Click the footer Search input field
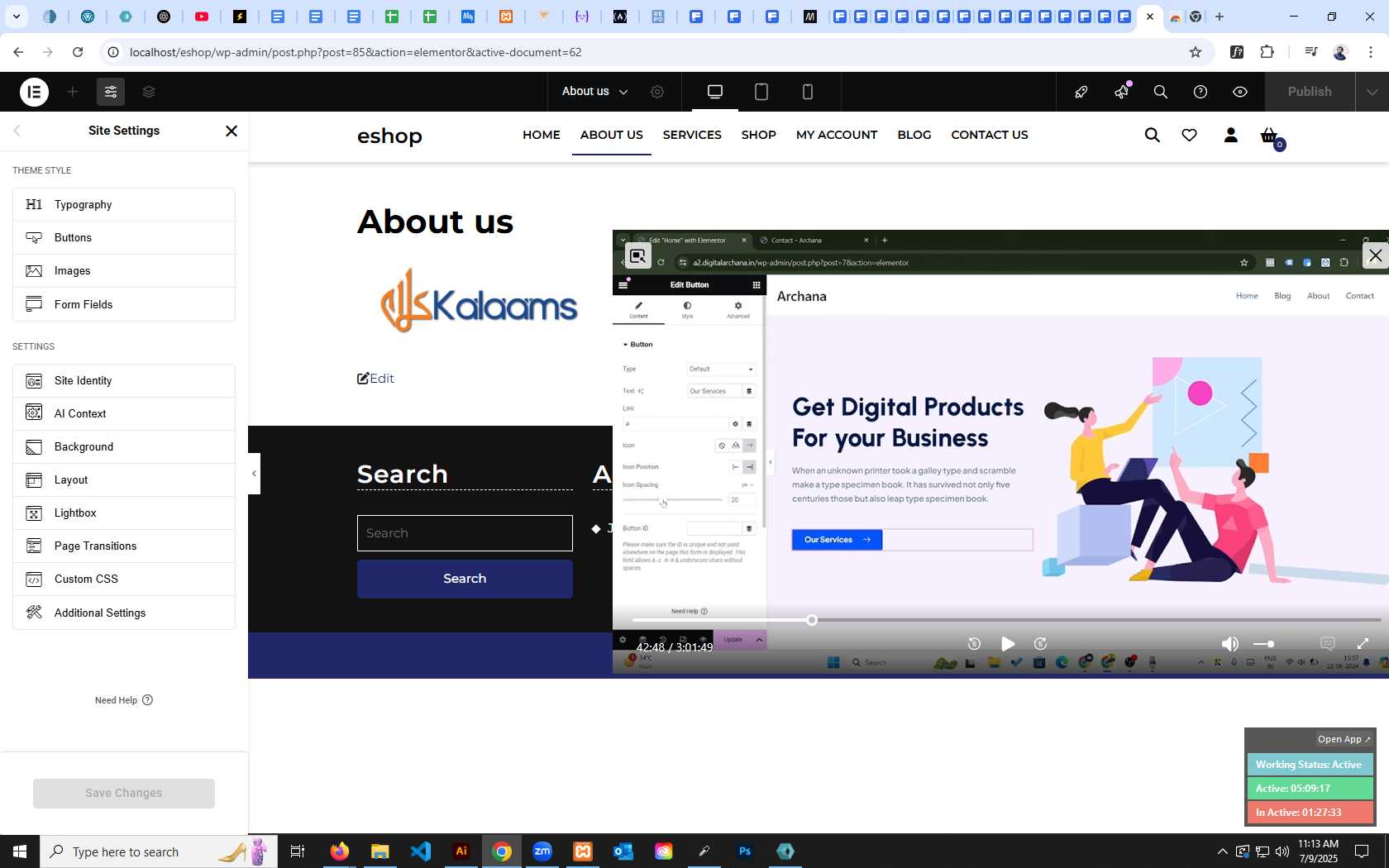The height and width of the screenshot is (868, 1389). pyautogui.click(x=465, y=533)
